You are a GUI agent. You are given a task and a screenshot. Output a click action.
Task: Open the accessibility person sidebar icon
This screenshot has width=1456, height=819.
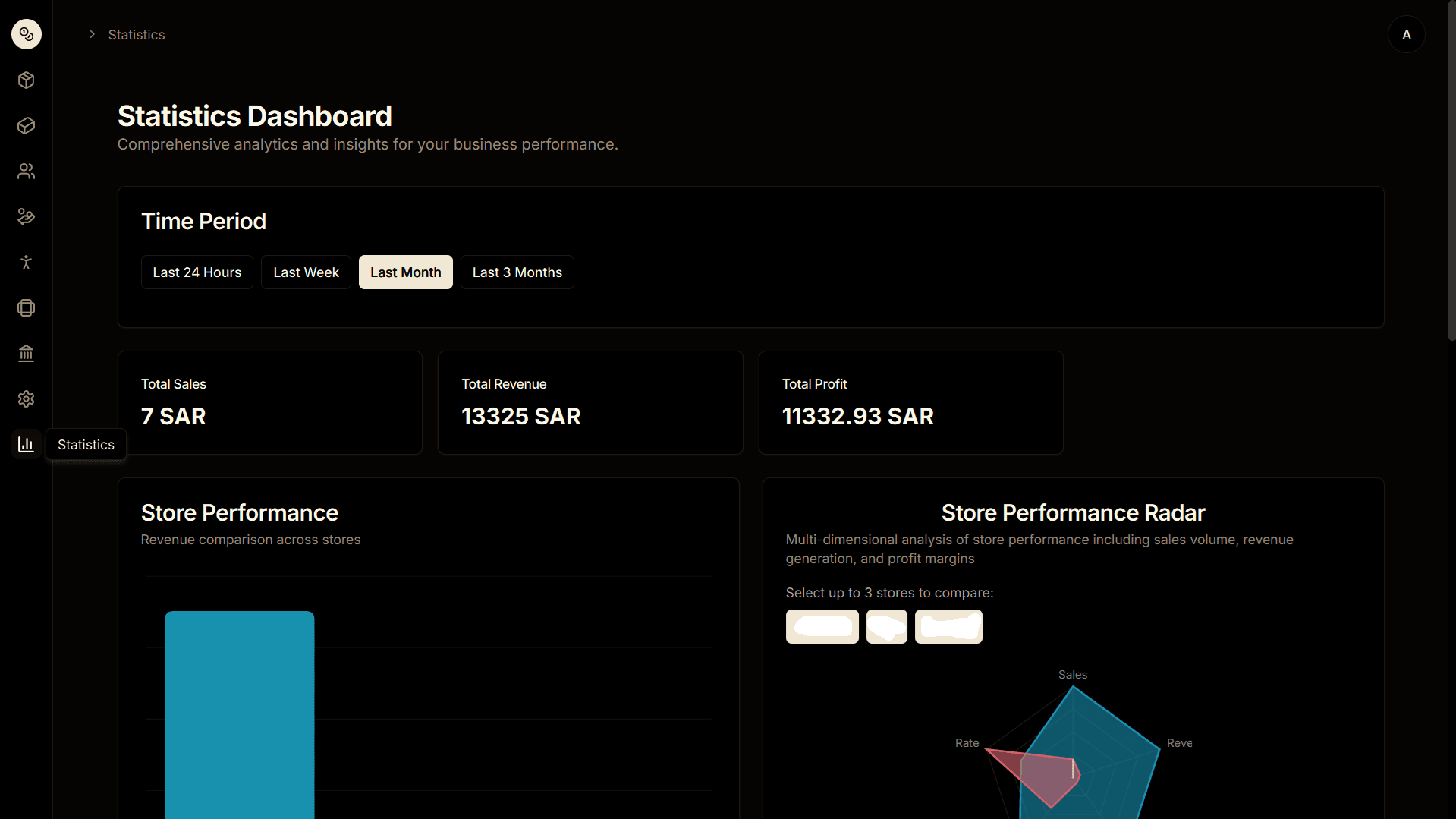tap(27, 263)
